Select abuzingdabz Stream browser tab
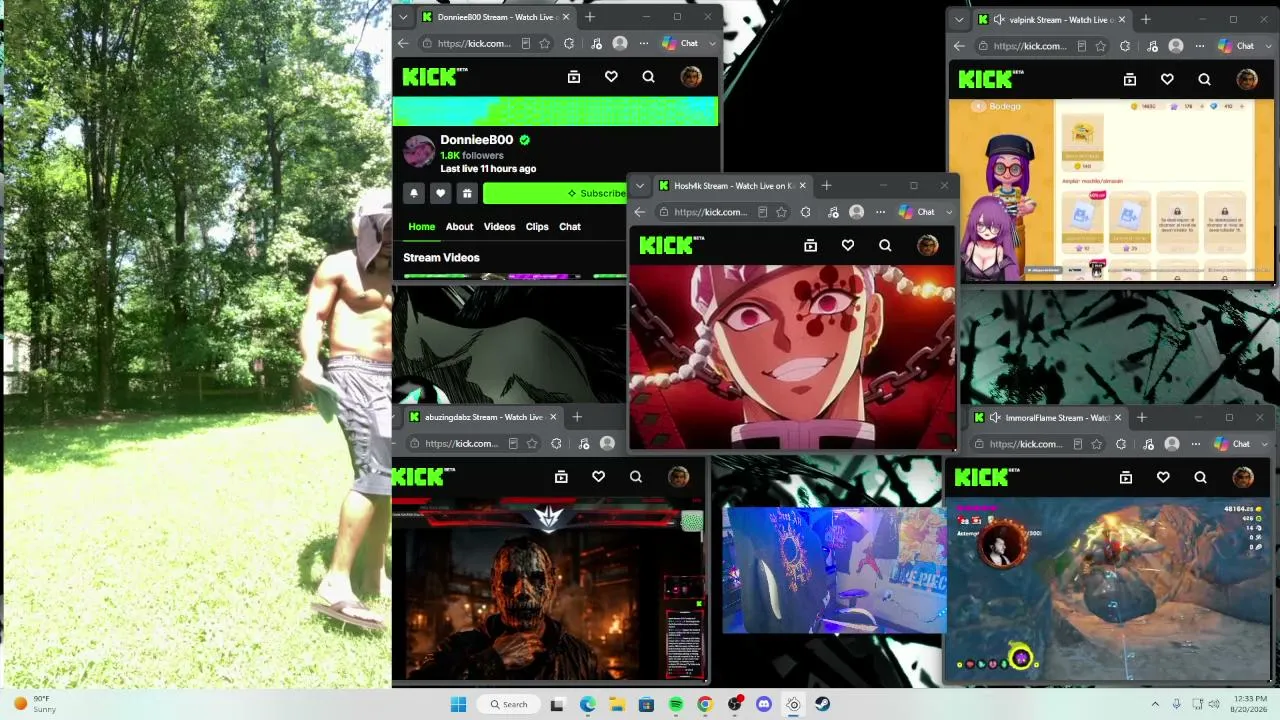1280x720 pixels. [x=483, y=417]
